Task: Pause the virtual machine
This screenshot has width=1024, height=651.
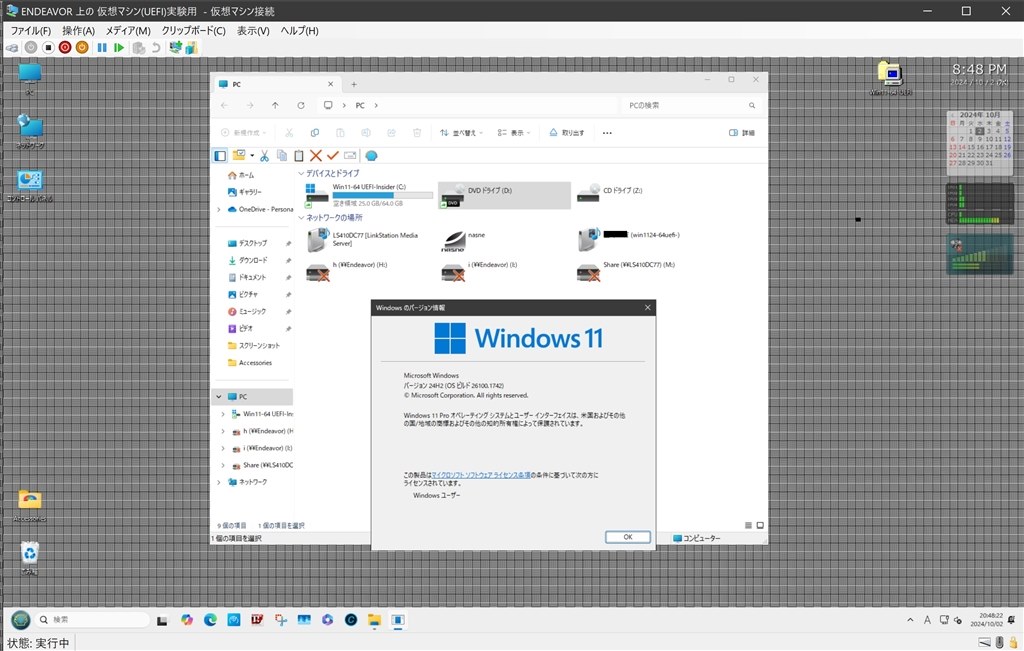Action: coord(102,48)
